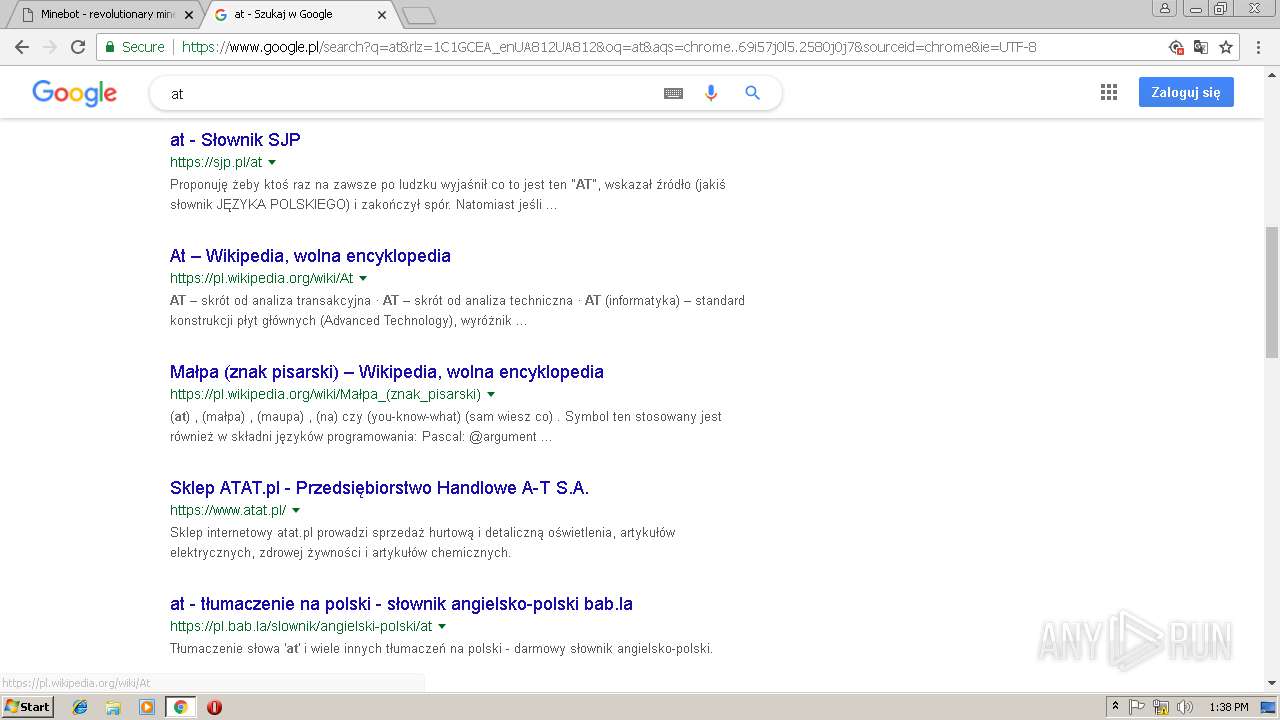1280x720 pixels.
Task: Click into the Google search field
Action: [410, 93]
